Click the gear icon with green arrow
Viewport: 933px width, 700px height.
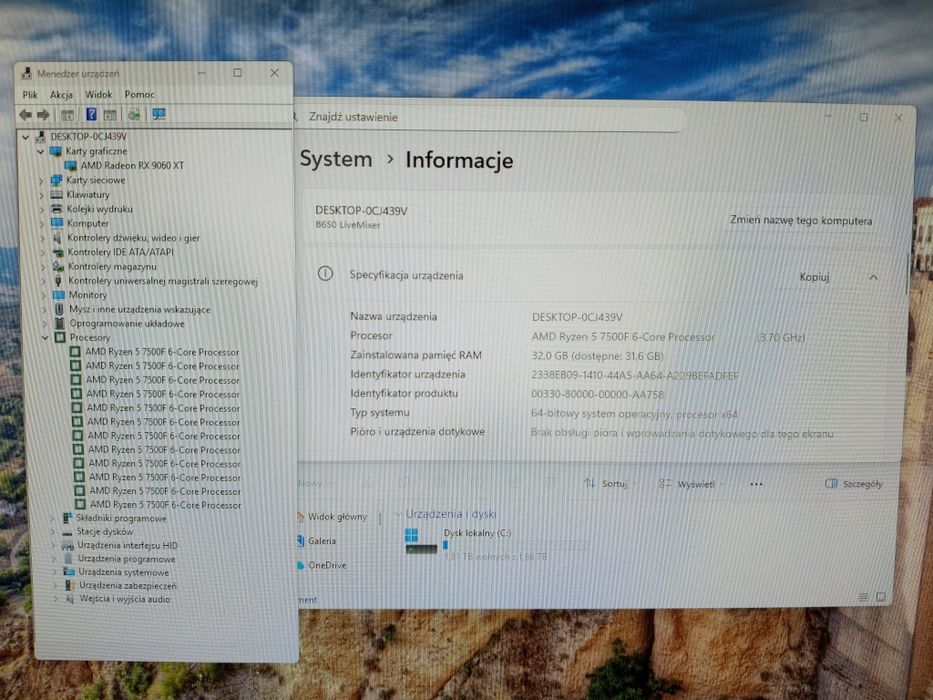pyautogui.click(x=134, y=114)
